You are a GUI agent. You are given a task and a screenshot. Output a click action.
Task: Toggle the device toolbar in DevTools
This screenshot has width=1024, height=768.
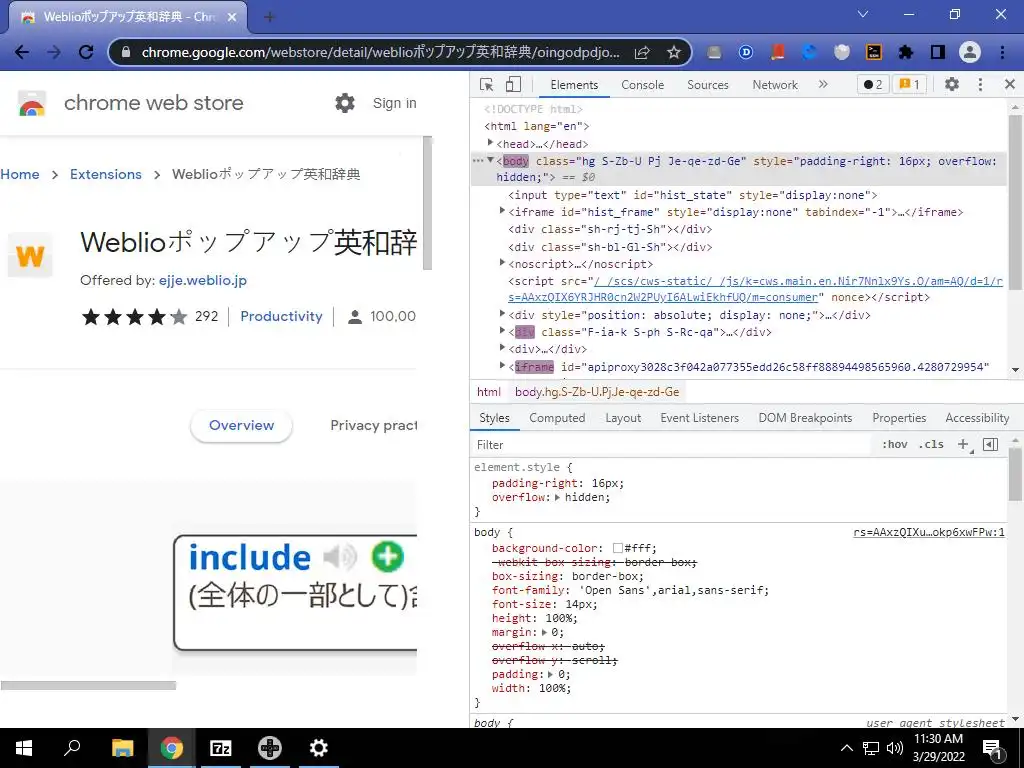(513, 84)
